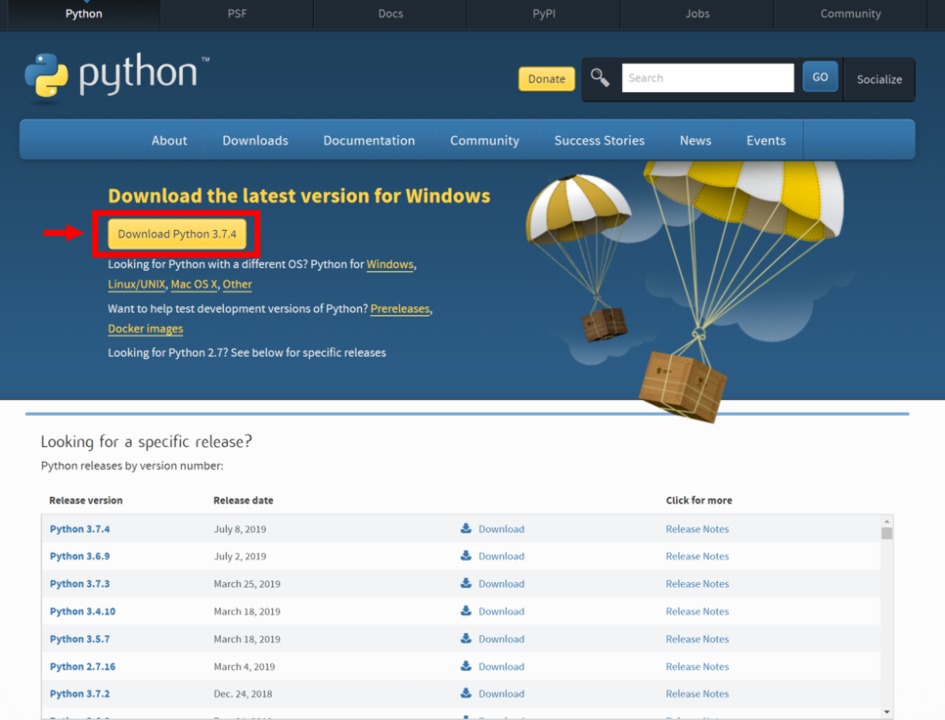Click the 'Release version' column header
This screenshot has width=945, height=720.
pos(86,500)
